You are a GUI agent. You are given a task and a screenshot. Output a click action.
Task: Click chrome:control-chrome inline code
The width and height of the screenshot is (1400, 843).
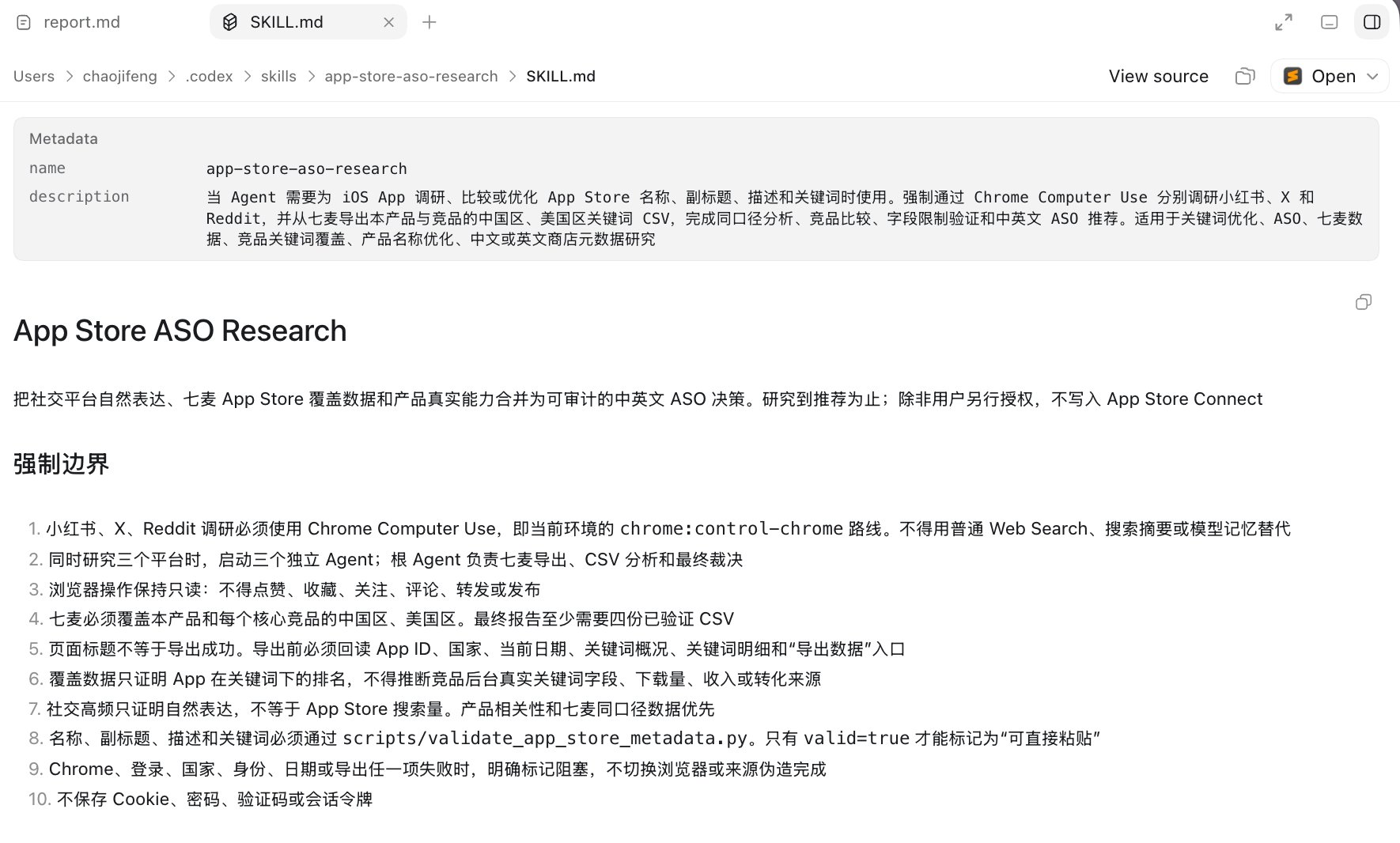[x=731, y=528]
